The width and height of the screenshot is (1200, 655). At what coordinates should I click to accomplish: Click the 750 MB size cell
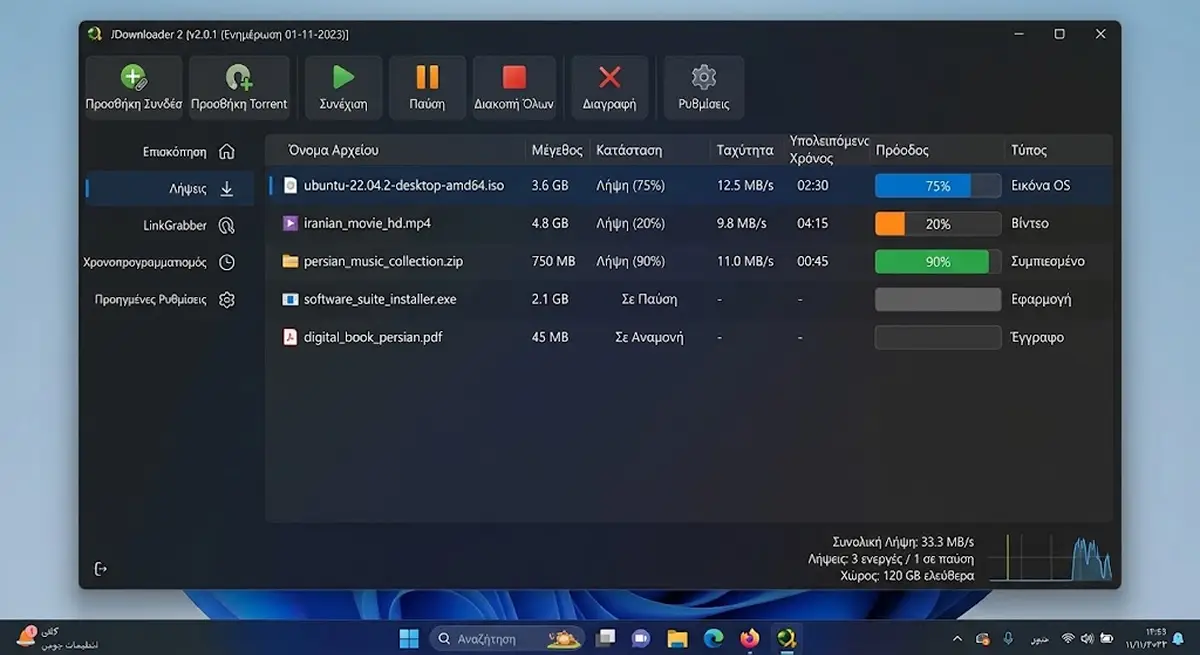tap(553, 261)
